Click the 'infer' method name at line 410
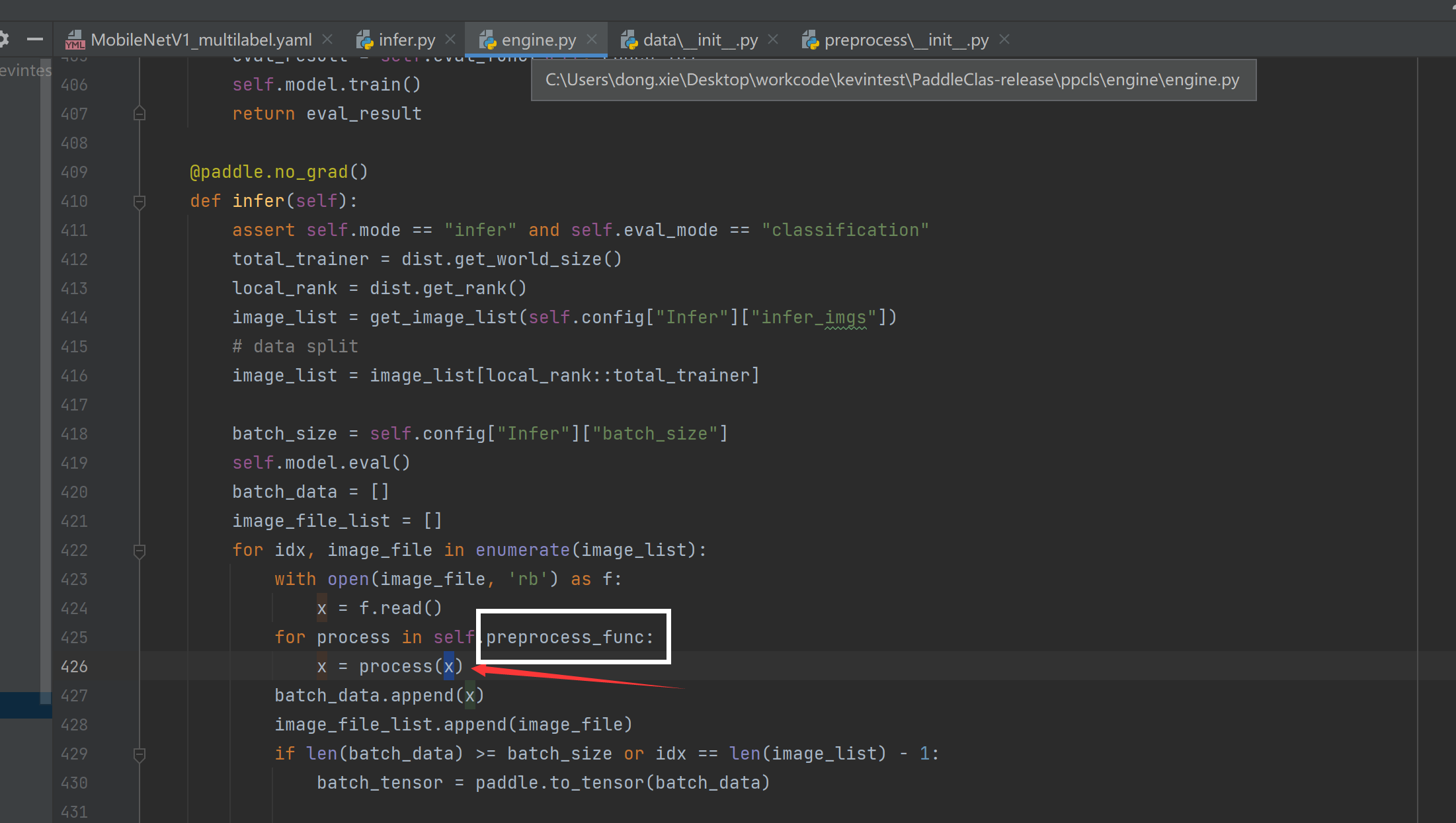This screenshot has height=823, width=1456. coord(259,201)
